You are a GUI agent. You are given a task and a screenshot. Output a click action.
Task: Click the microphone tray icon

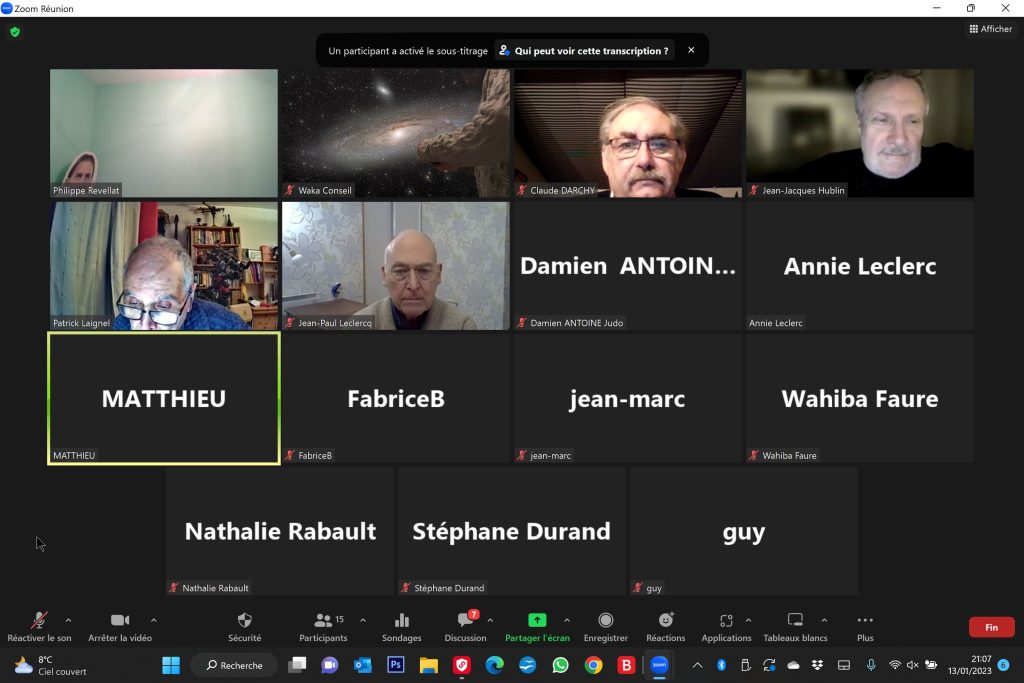click(871, 665)
